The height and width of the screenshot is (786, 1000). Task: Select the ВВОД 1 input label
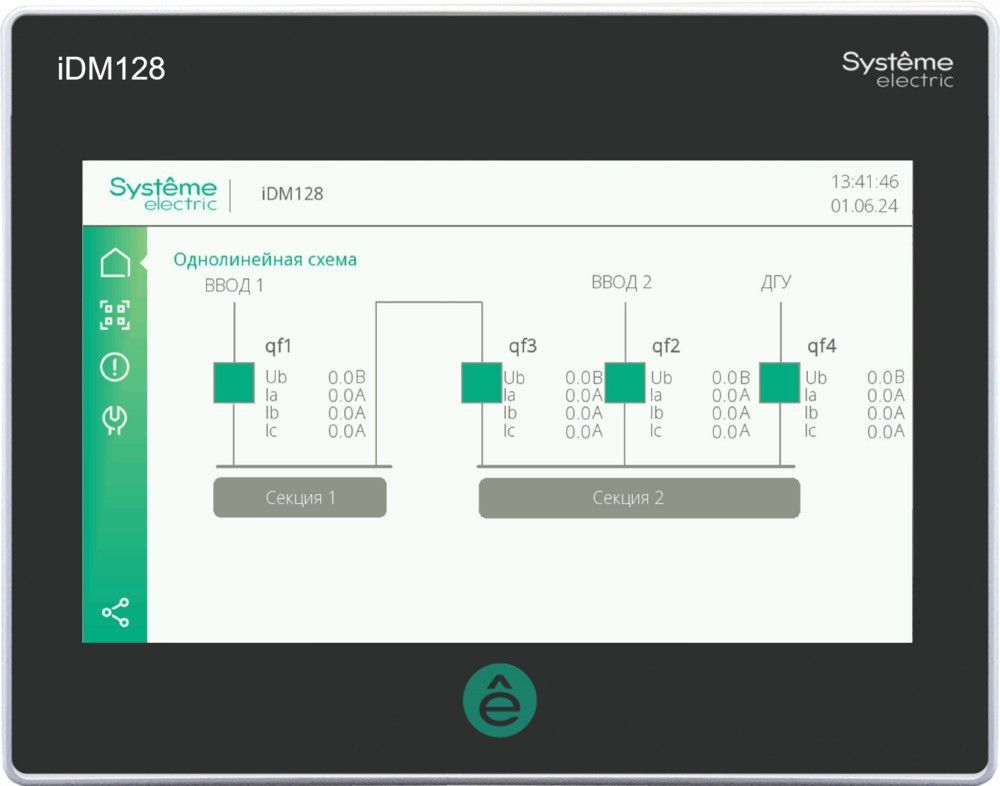[234, 285]
